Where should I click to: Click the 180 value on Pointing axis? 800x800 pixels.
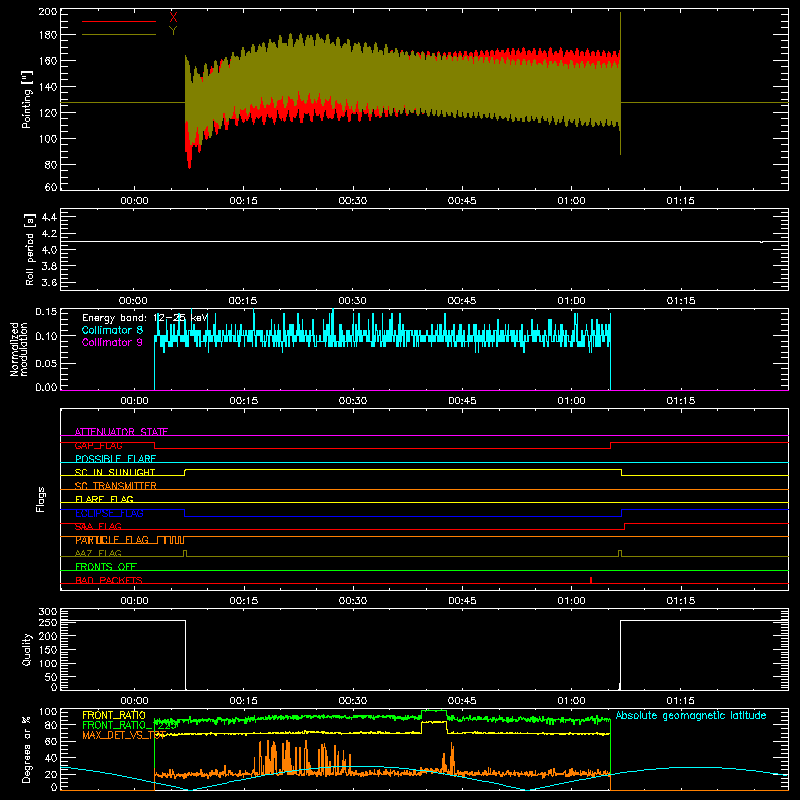click(x=48, y=35)
